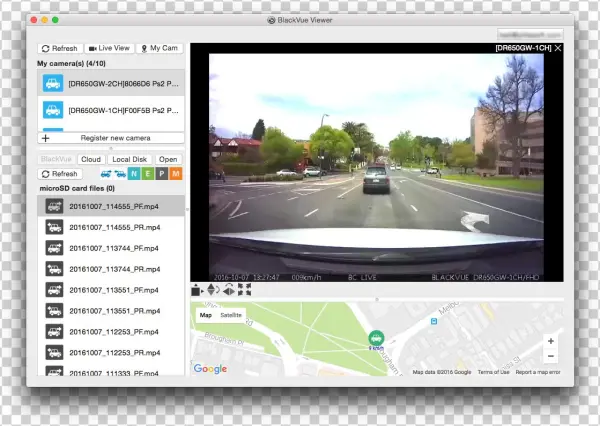Select file 20161007_113744_PR.mp4

click(x=111, y=269)
